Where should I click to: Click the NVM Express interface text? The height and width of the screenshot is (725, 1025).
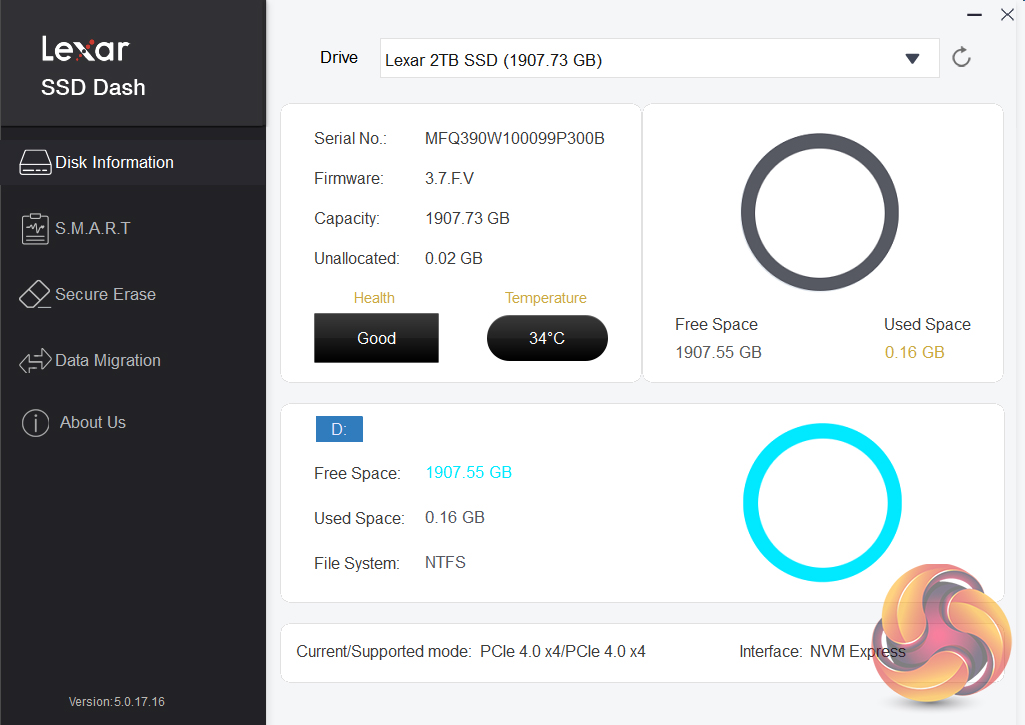pyautogui.click(x=858, y=652)
